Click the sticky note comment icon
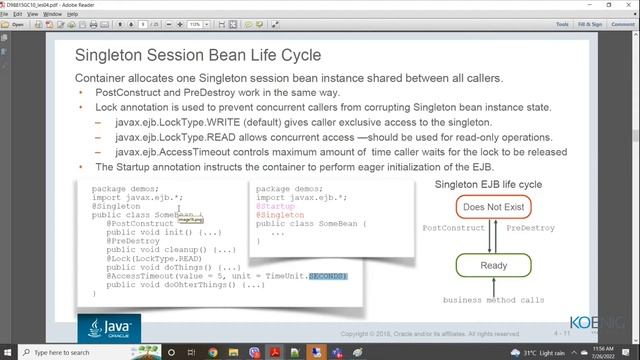This screenshot has width=640, height=360. pos(248,25)
